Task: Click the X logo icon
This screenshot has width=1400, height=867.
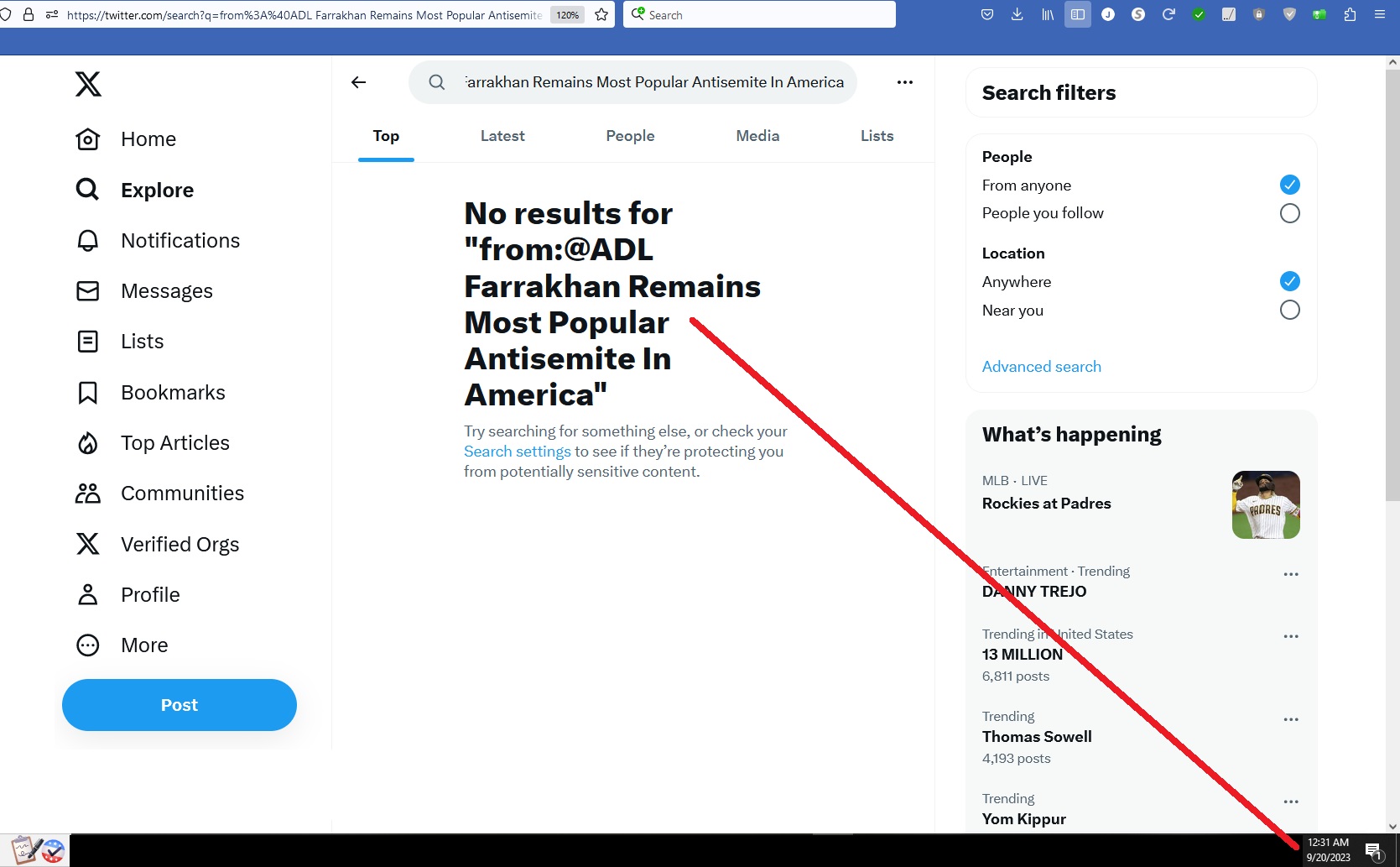Action: 88,84
